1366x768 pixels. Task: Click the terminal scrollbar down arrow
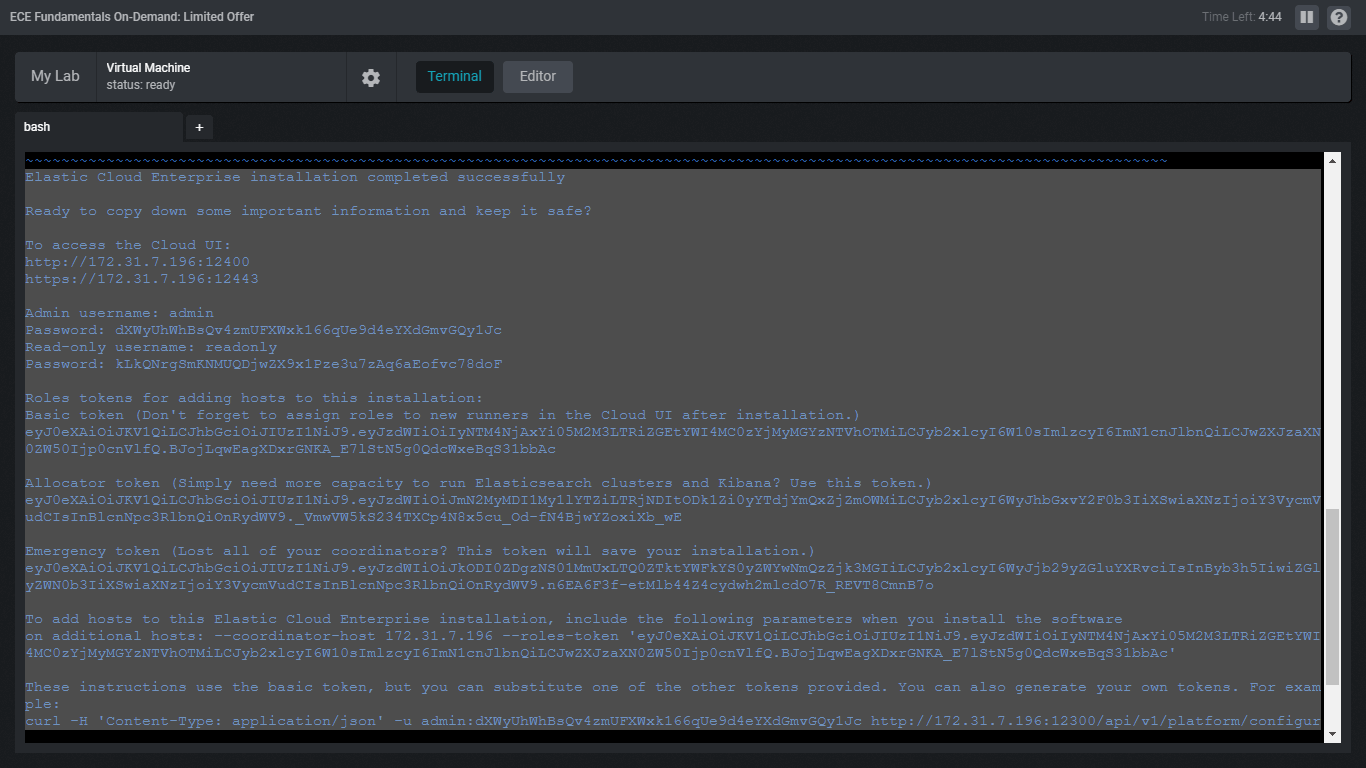tap(1331, 734)
